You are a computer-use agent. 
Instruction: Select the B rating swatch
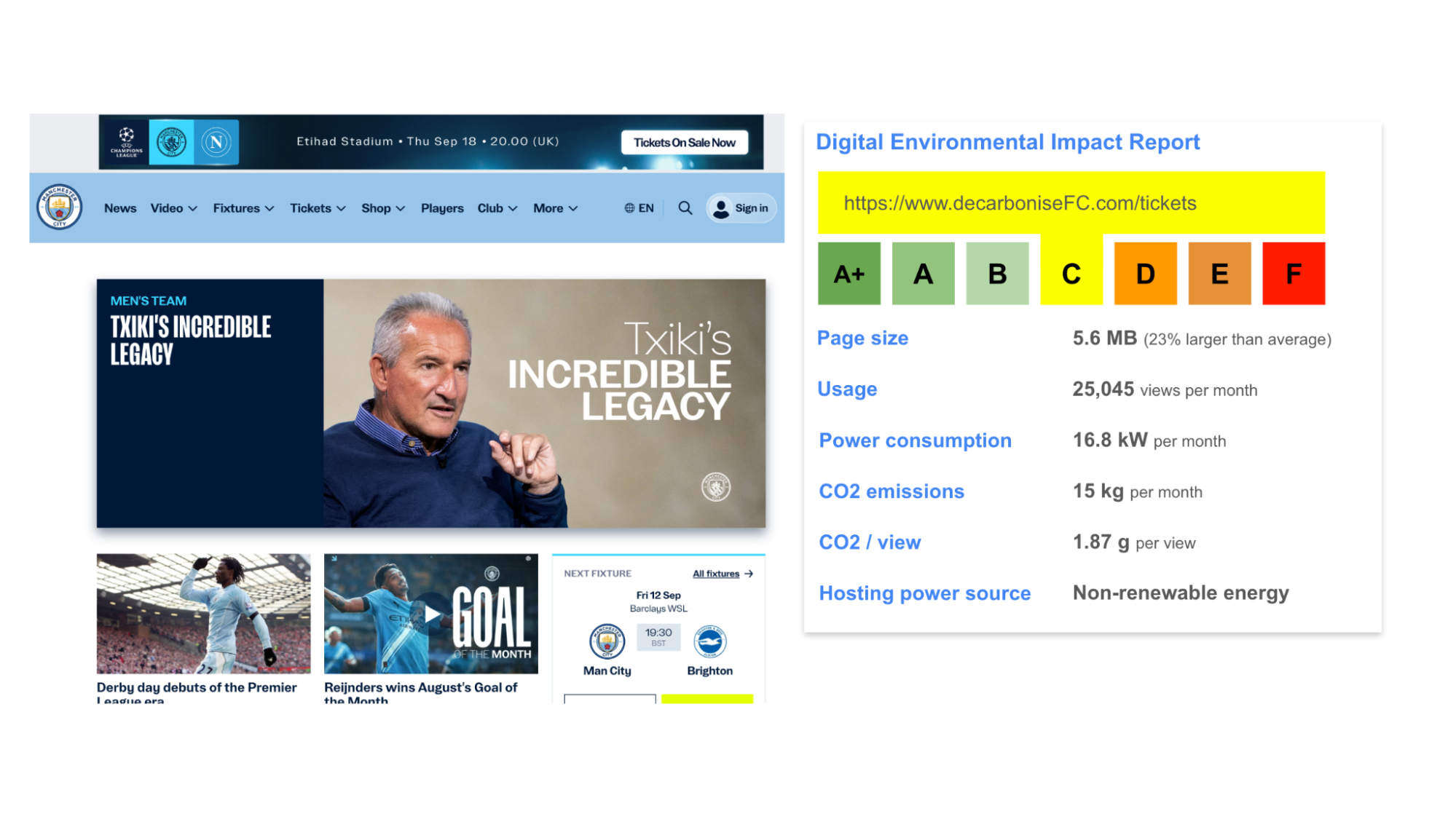click(997, 274)
